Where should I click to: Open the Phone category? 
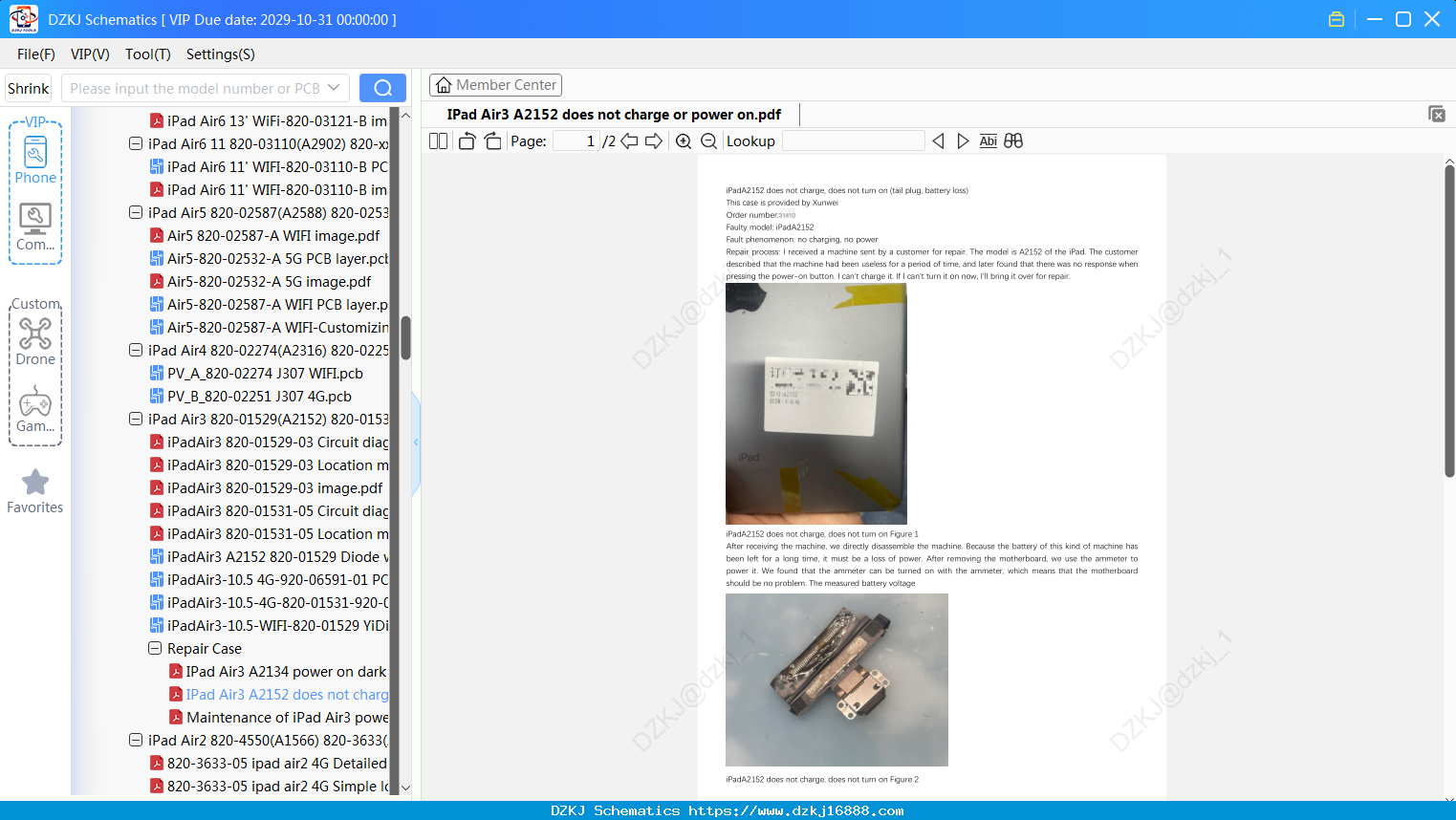click(x=35, y=160)
